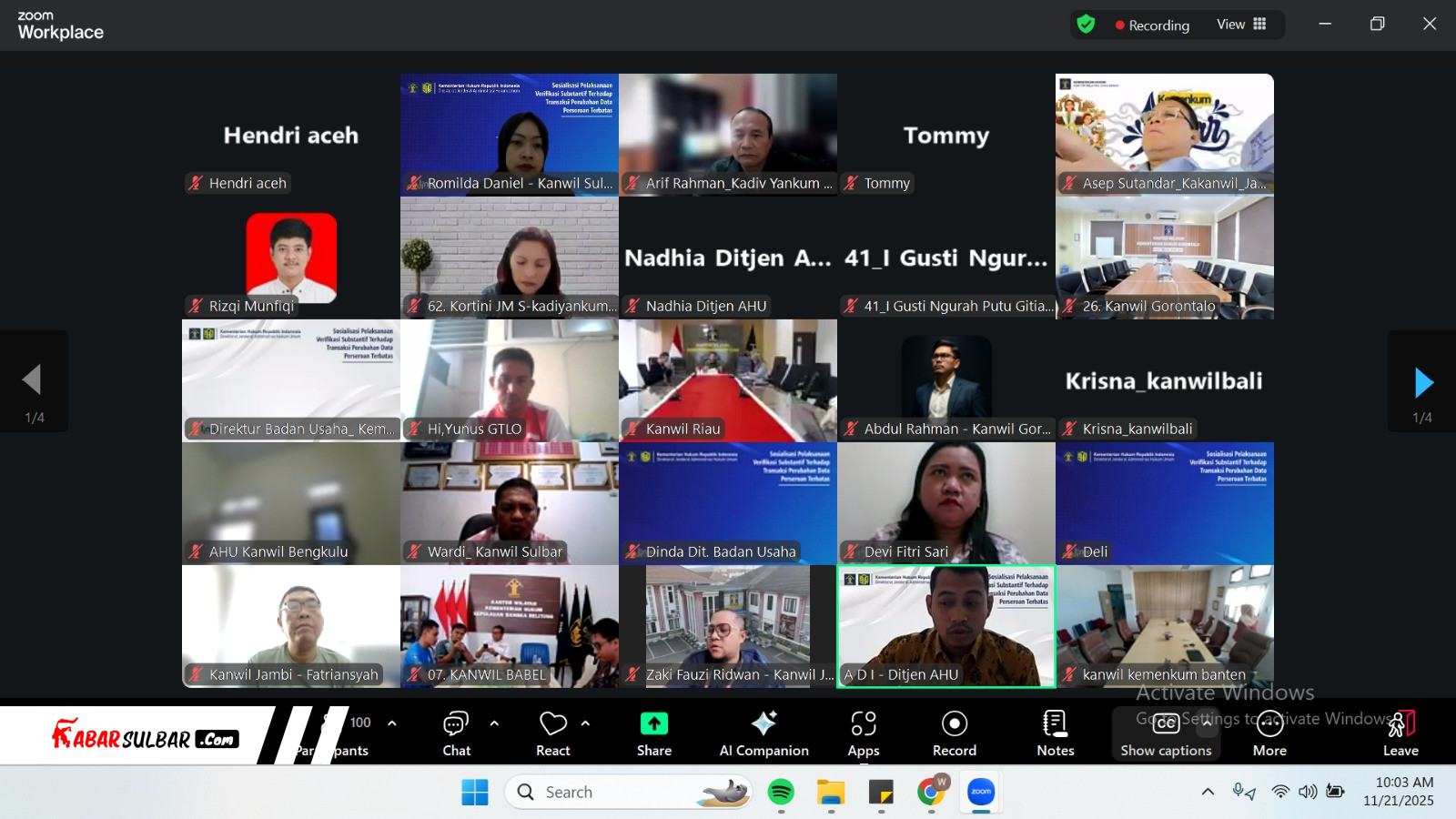Screen dimensions: 1456x819
Task: Open the Chat panel
Action: click(x=456, y=733)
